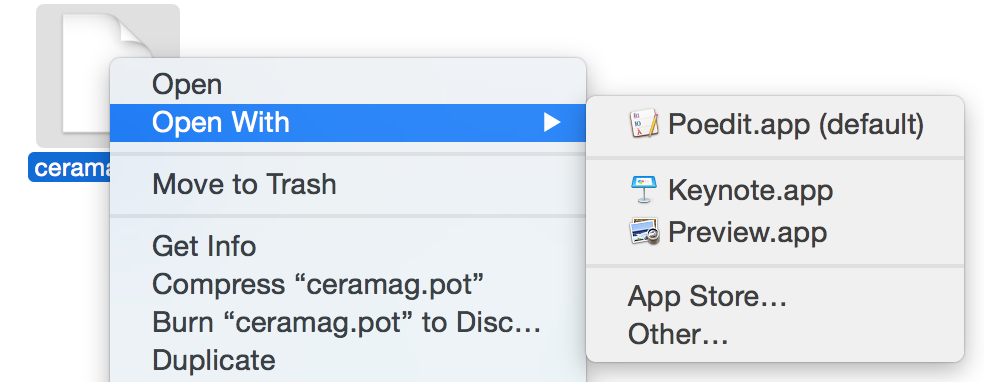Open file with Preview.app

pyautogui.click(x=775, y=231)
